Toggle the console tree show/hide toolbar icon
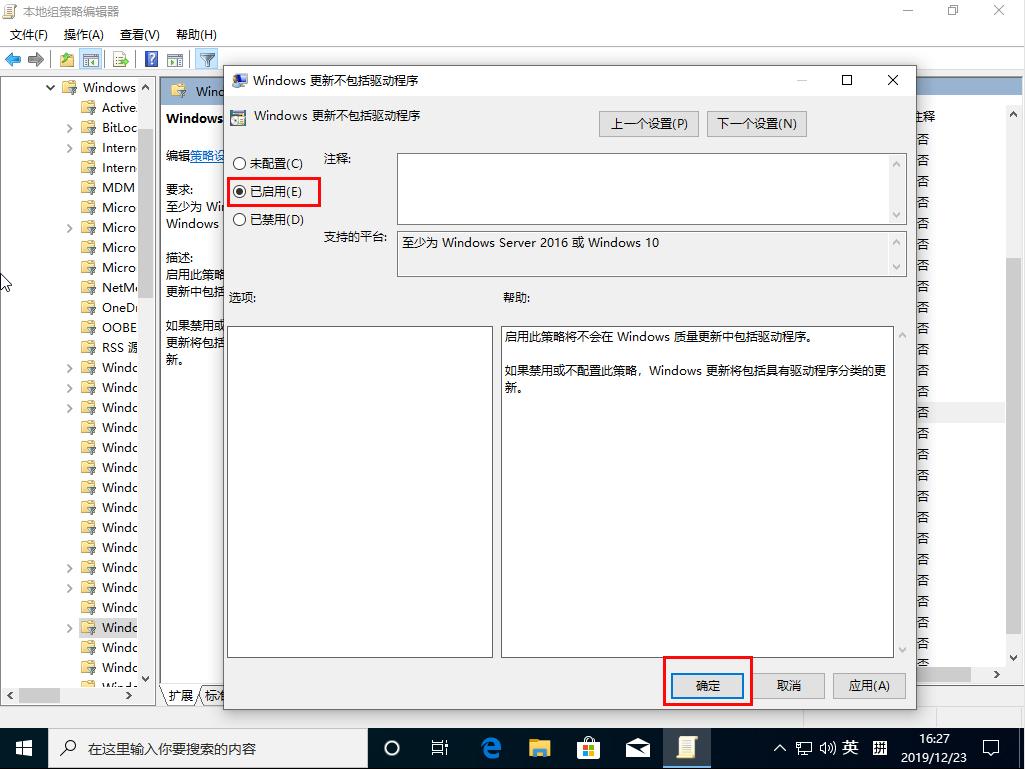 [x=89, y=59]
